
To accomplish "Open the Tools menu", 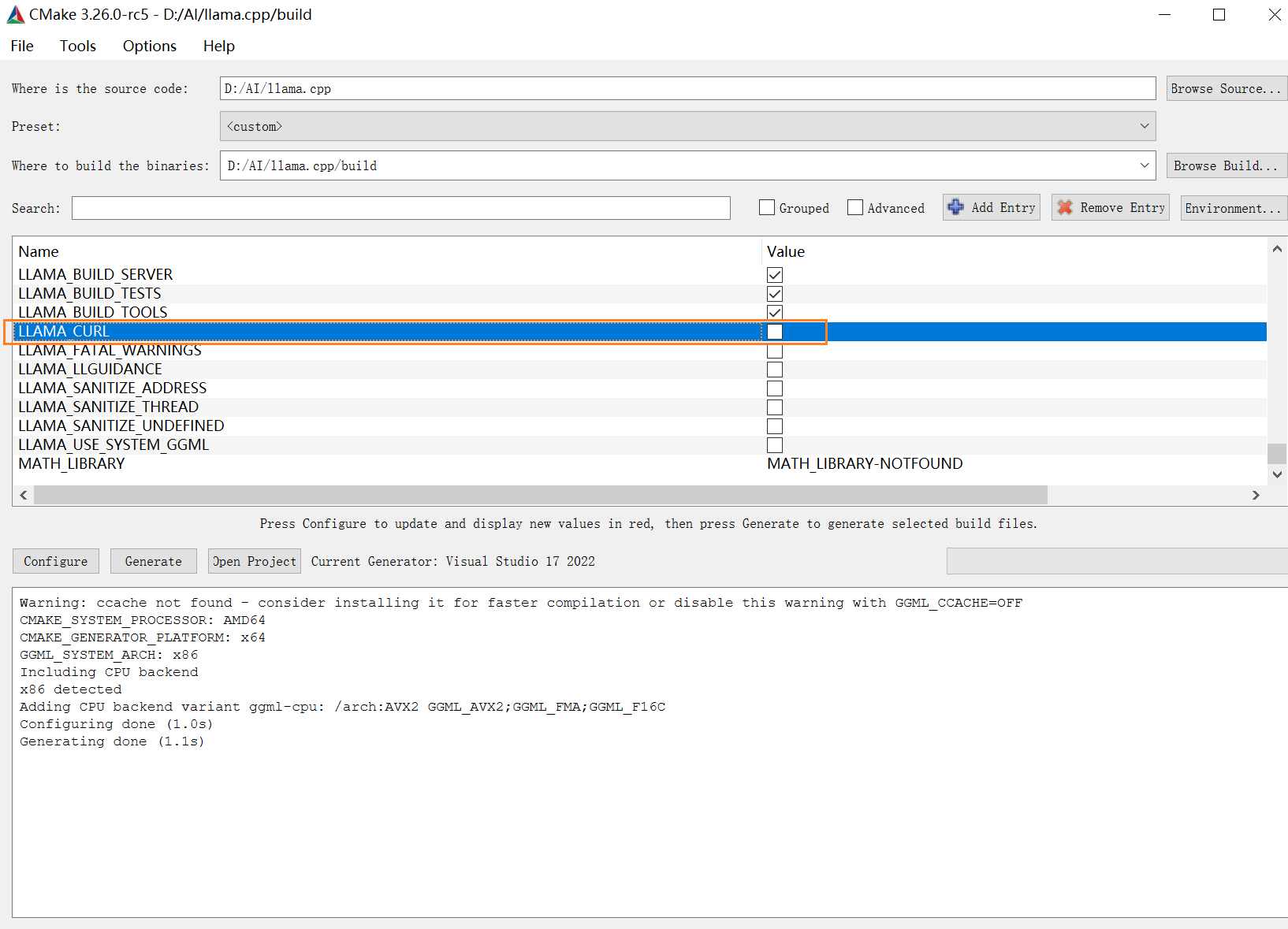I will tap(78, 46).
